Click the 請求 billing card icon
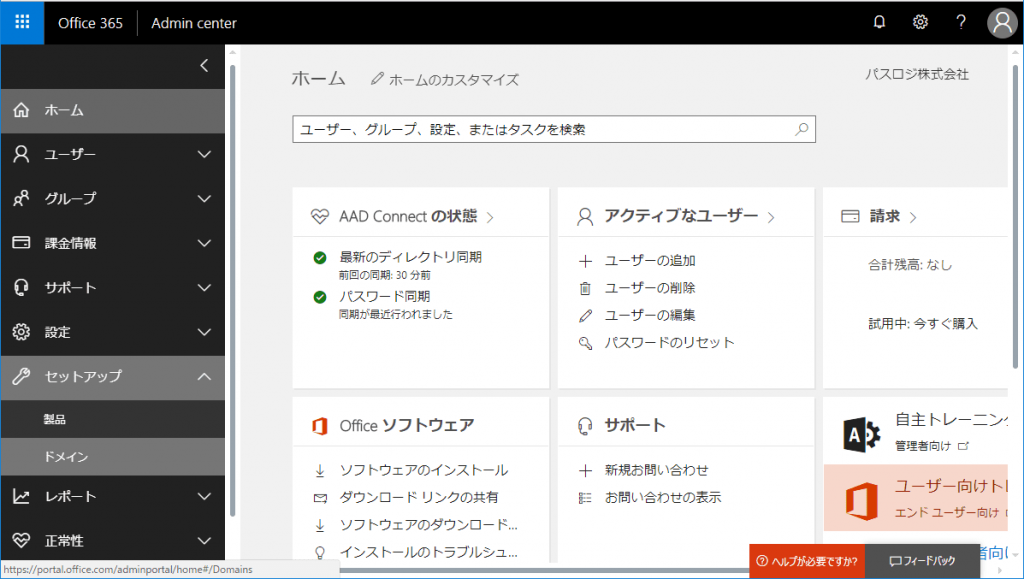 point(849,214)
